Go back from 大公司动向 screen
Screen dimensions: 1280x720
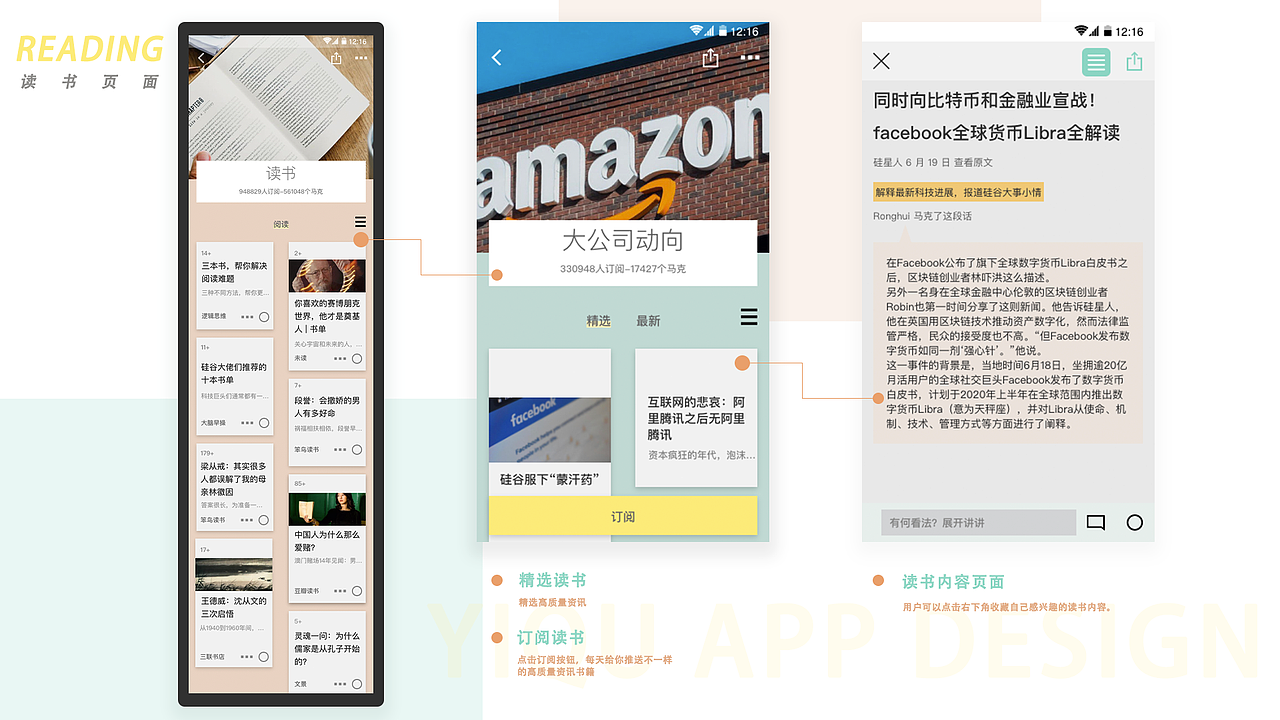497,58
